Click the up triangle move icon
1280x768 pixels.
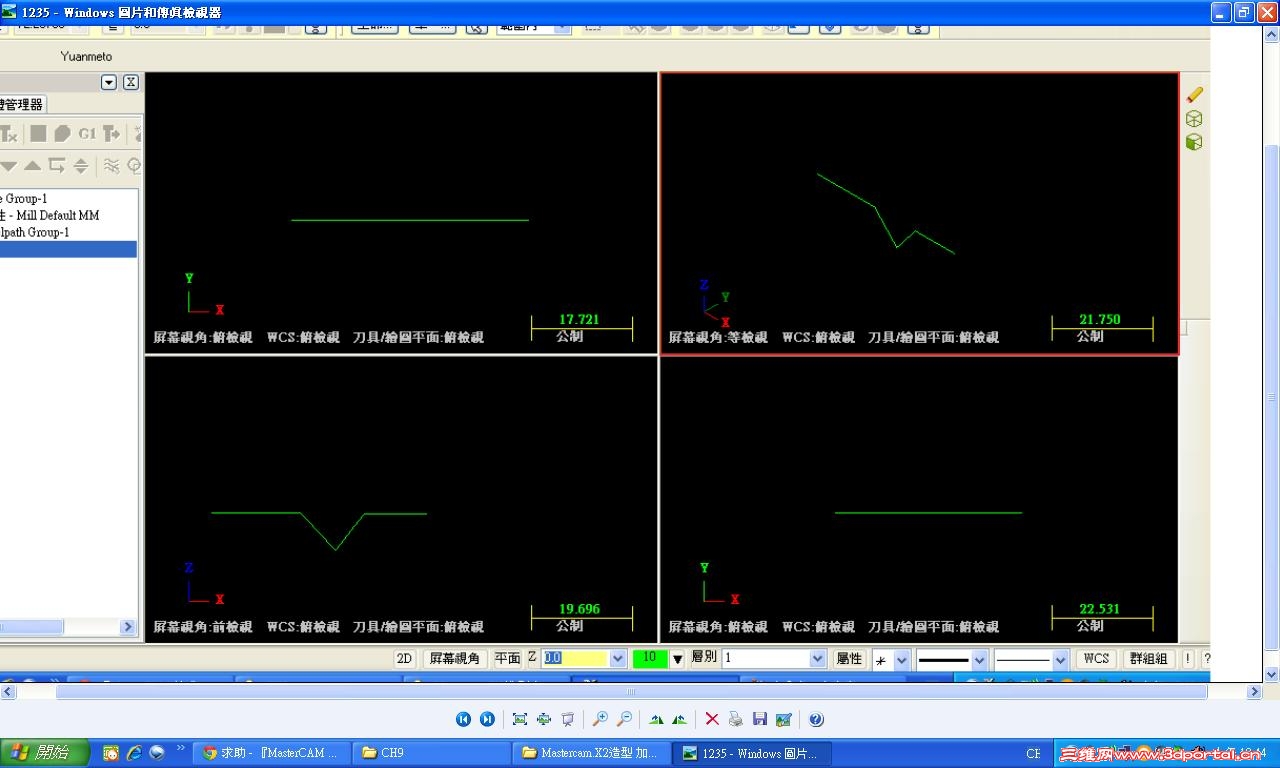(x=33, y=165)
